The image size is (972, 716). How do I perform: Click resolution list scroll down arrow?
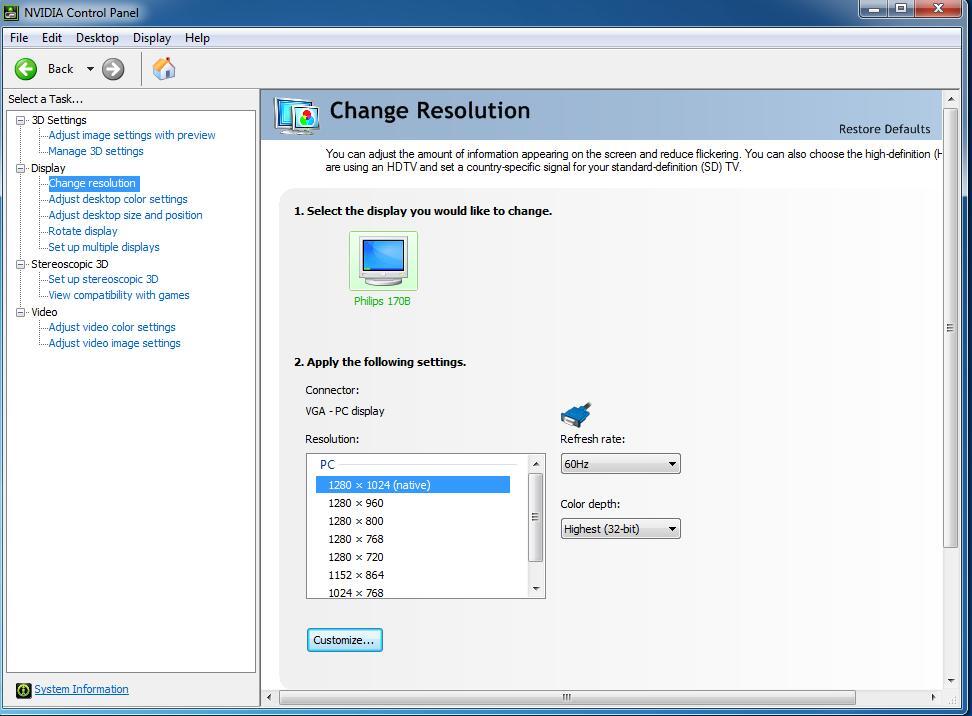tap(536, 588)
